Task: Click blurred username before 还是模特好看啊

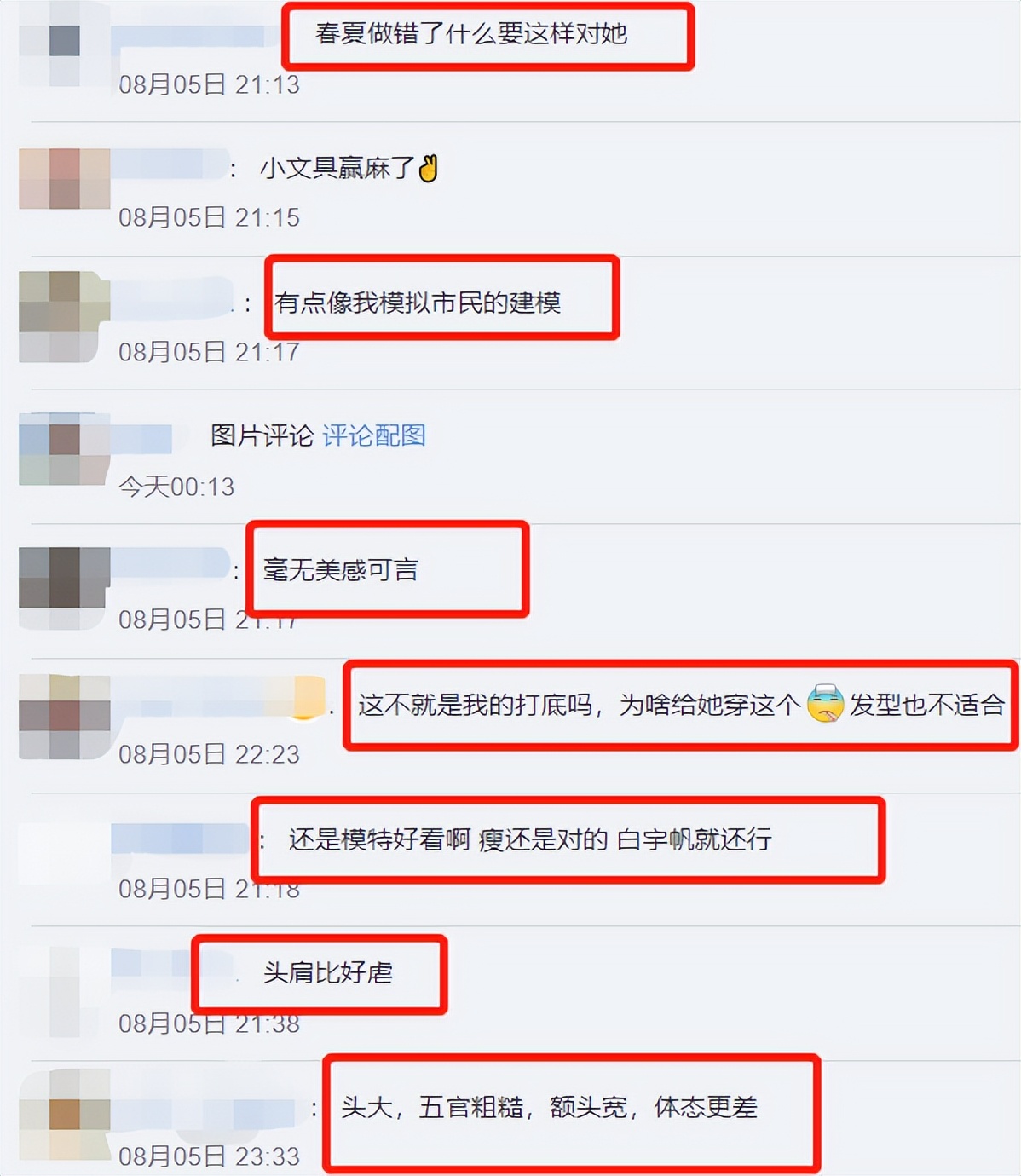Action: 181,838
